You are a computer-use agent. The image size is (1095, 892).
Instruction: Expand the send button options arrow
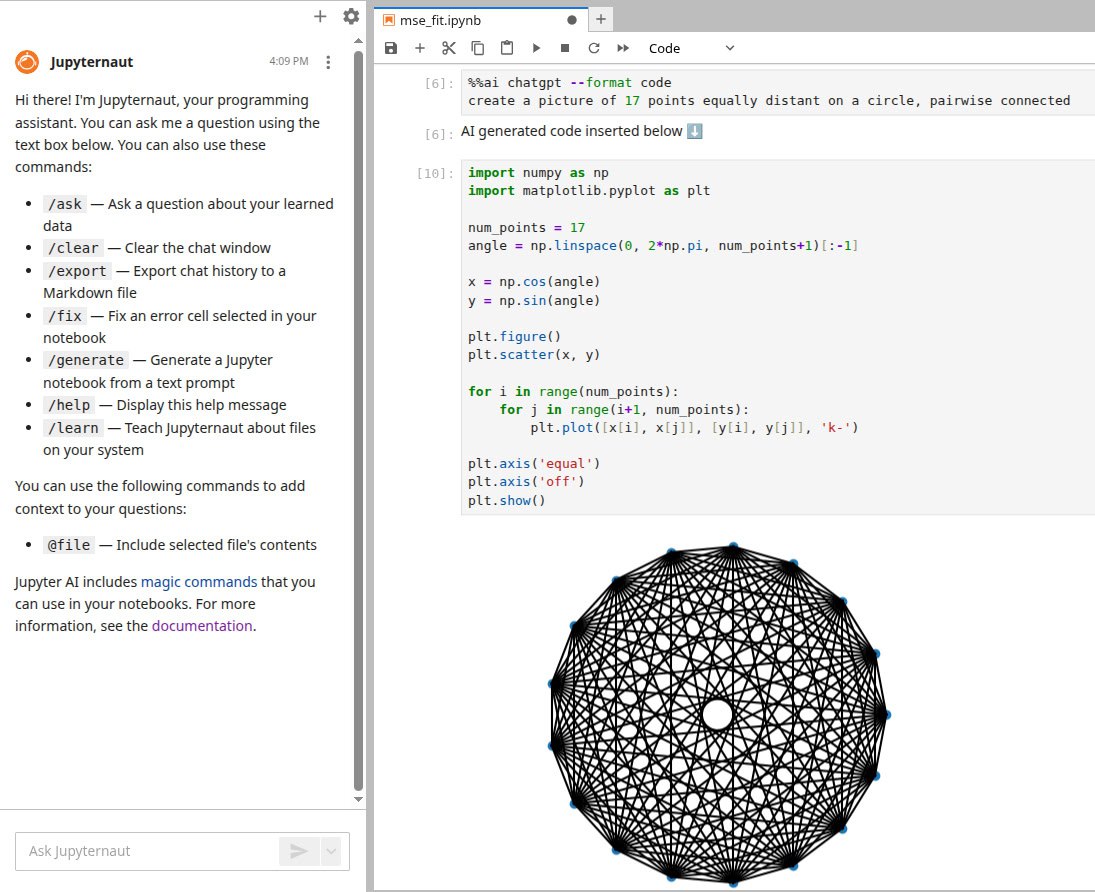click(331, 851)
